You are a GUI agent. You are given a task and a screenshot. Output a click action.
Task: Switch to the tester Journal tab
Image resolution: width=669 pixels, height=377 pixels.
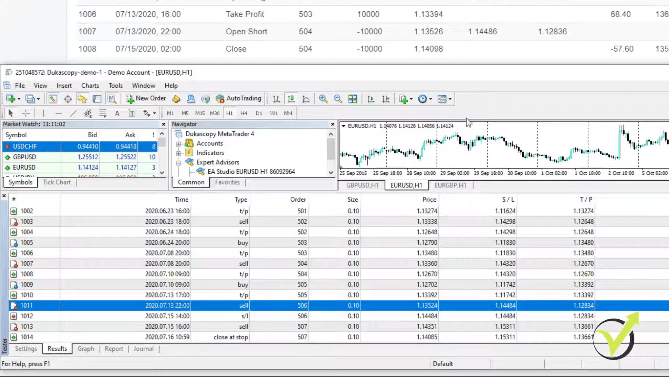pyautogui.click(x=143, y=348)
